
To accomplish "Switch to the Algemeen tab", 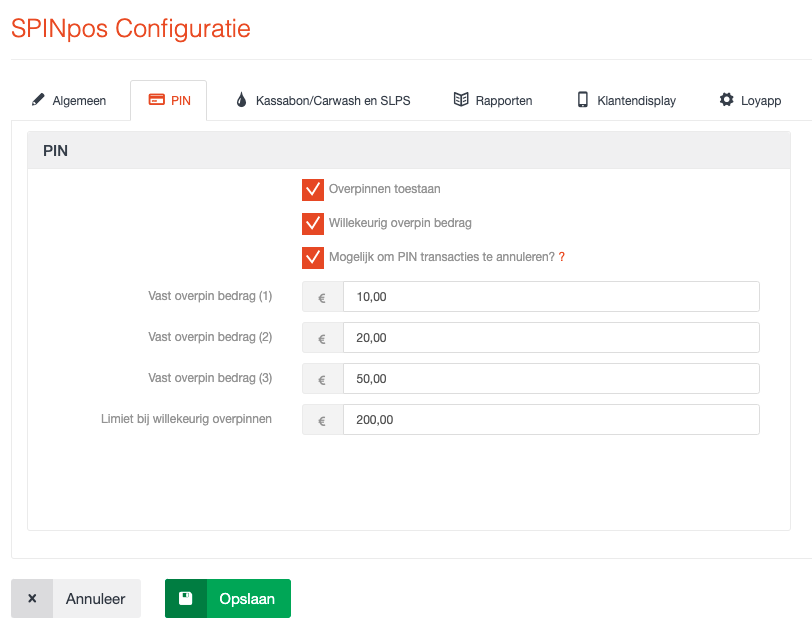I will [x=70, y=101].
